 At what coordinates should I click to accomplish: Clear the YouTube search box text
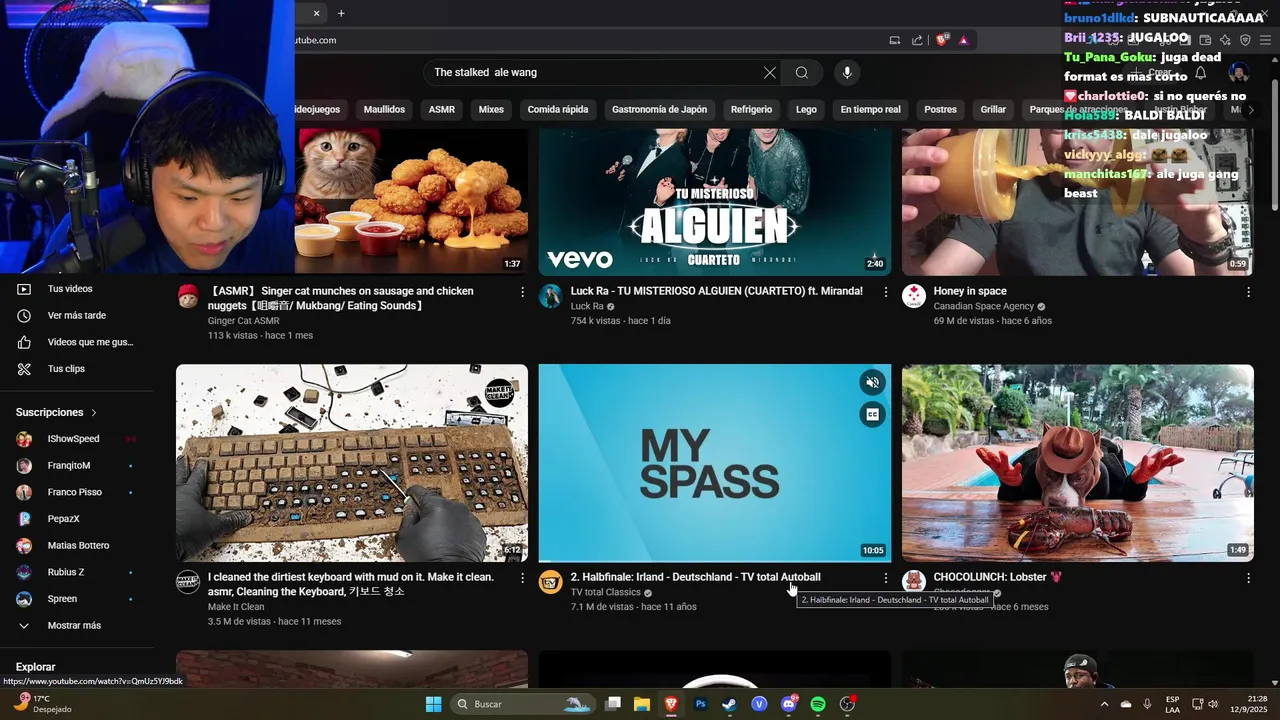coord(769,72)
